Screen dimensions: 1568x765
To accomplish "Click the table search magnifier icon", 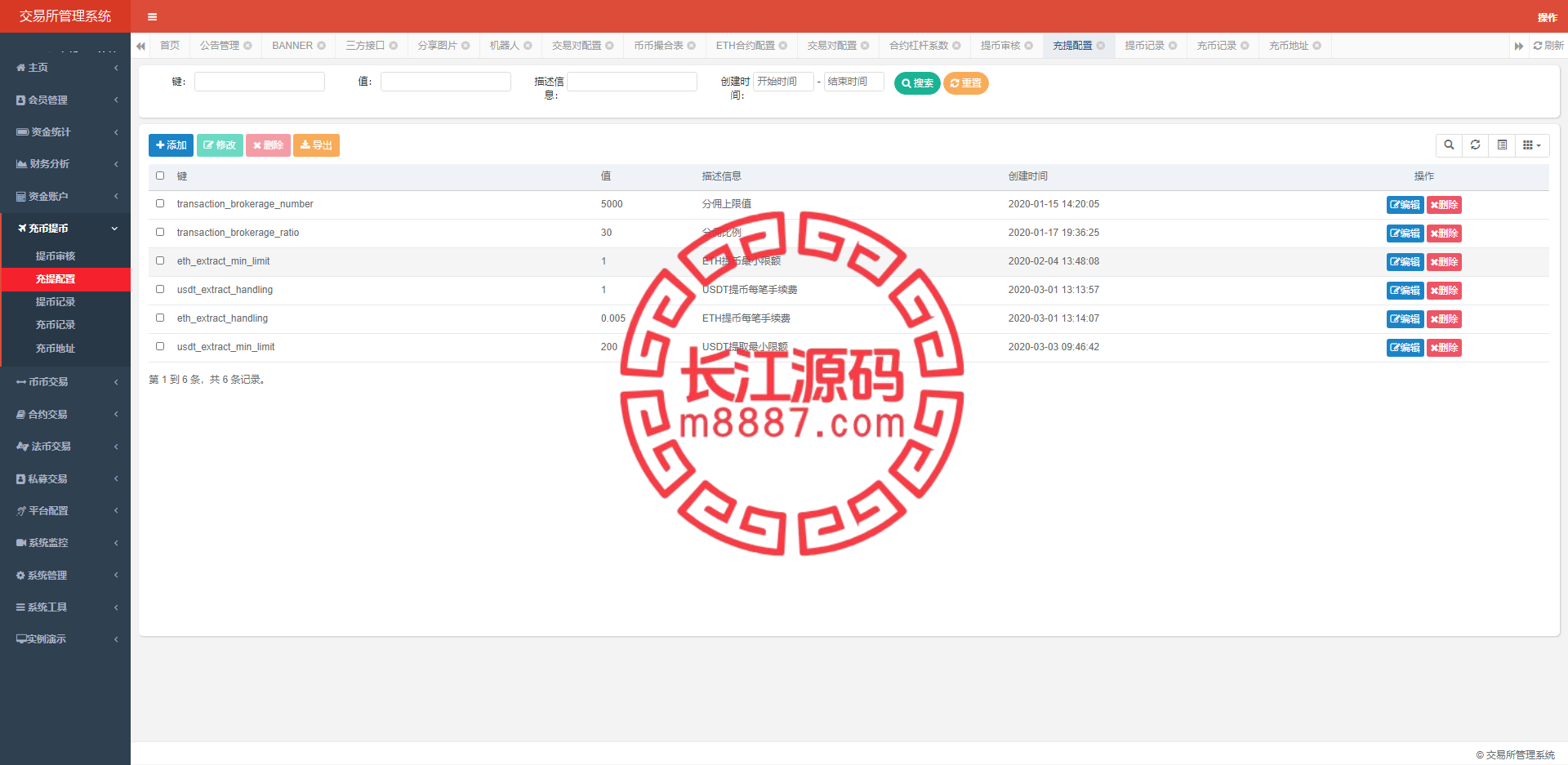I will (x=1449, y=145).
